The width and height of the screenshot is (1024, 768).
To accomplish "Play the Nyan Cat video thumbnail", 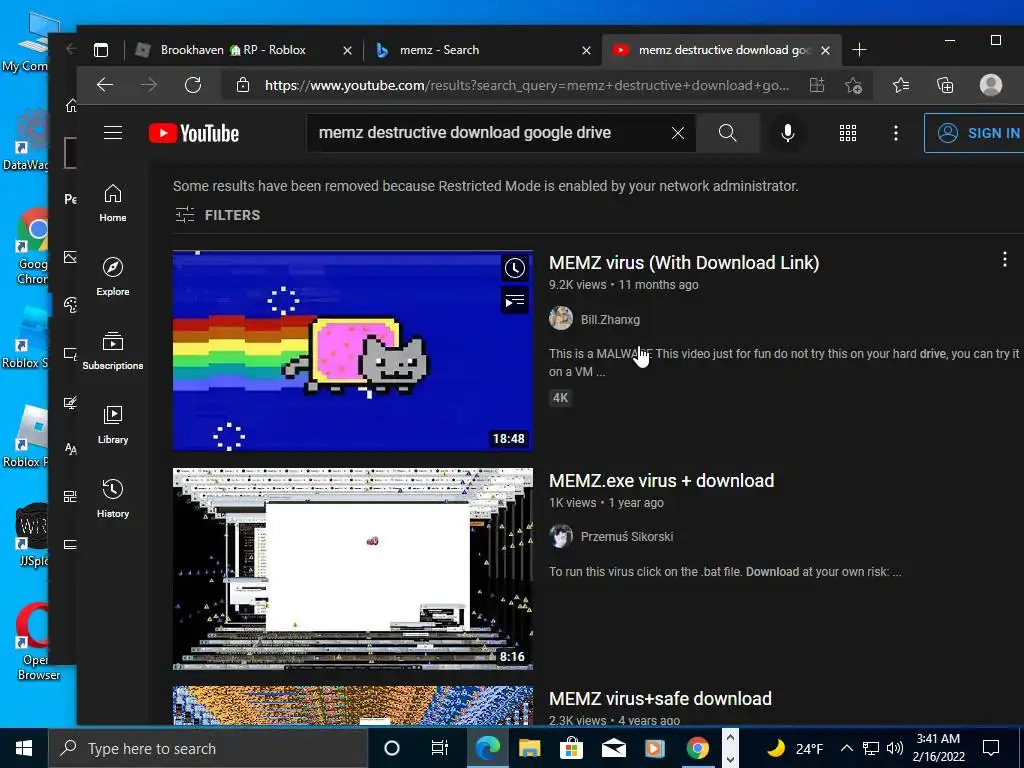I will point(353,351).
